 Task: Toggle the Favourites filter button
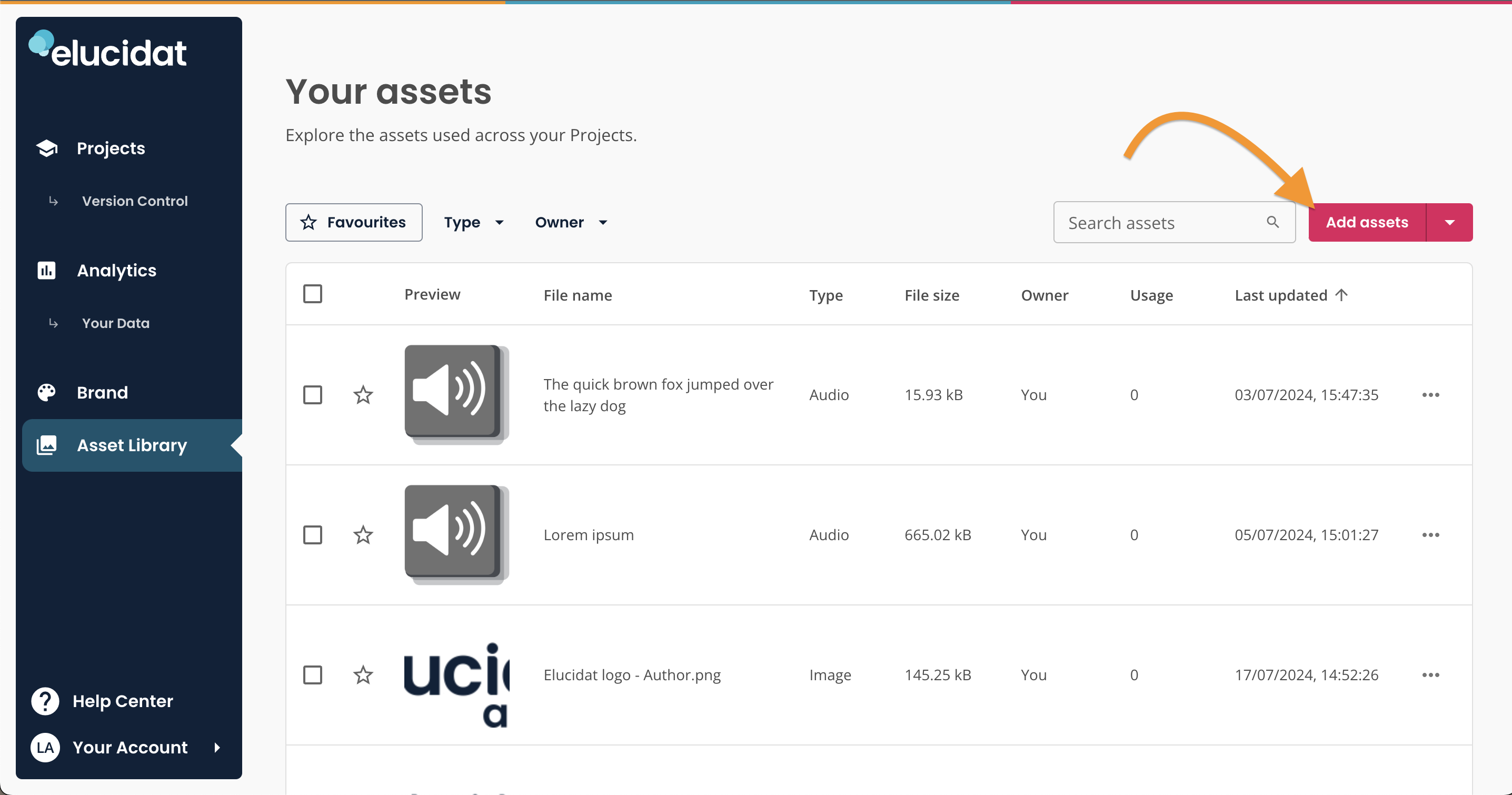click(354, 223)
